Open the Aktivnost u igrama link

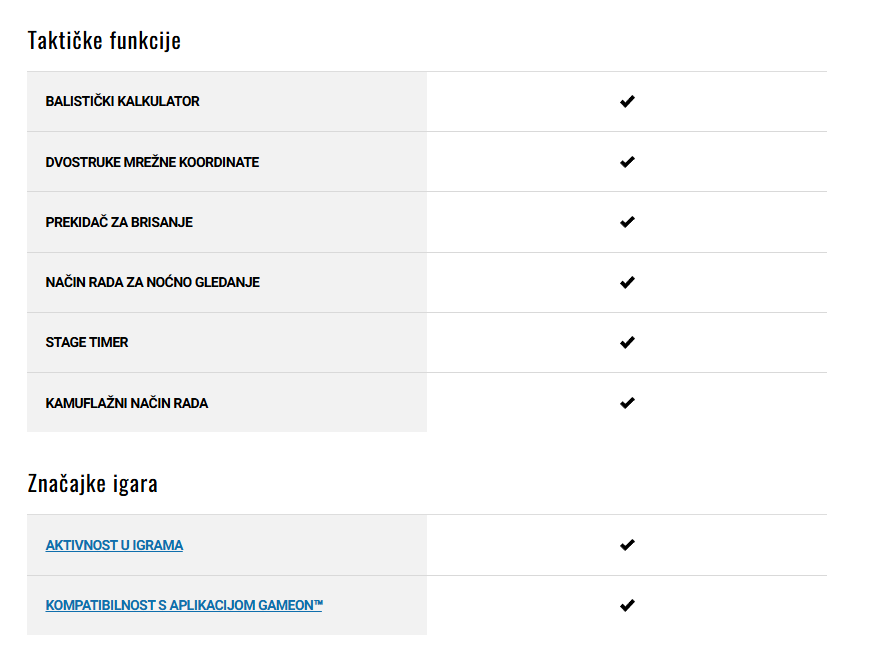(x=114, y=545)
